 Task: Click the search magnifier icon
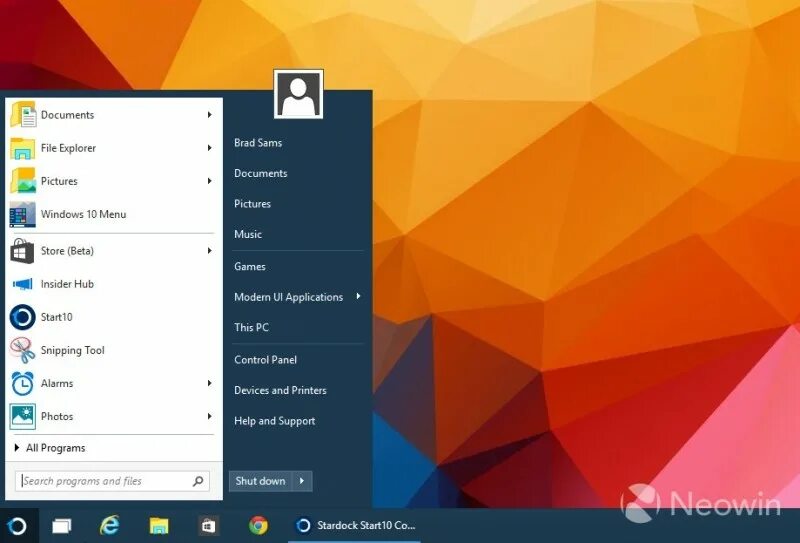(198, 481)
